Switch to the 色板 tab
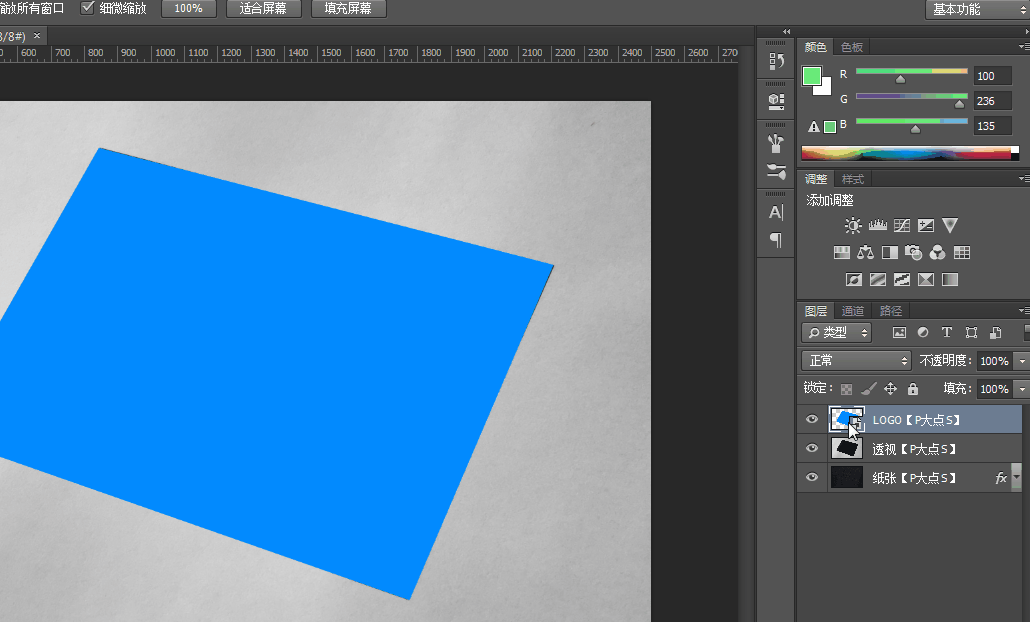The height and width of the screenshot is (622, 1030). [x=851, y=47]
